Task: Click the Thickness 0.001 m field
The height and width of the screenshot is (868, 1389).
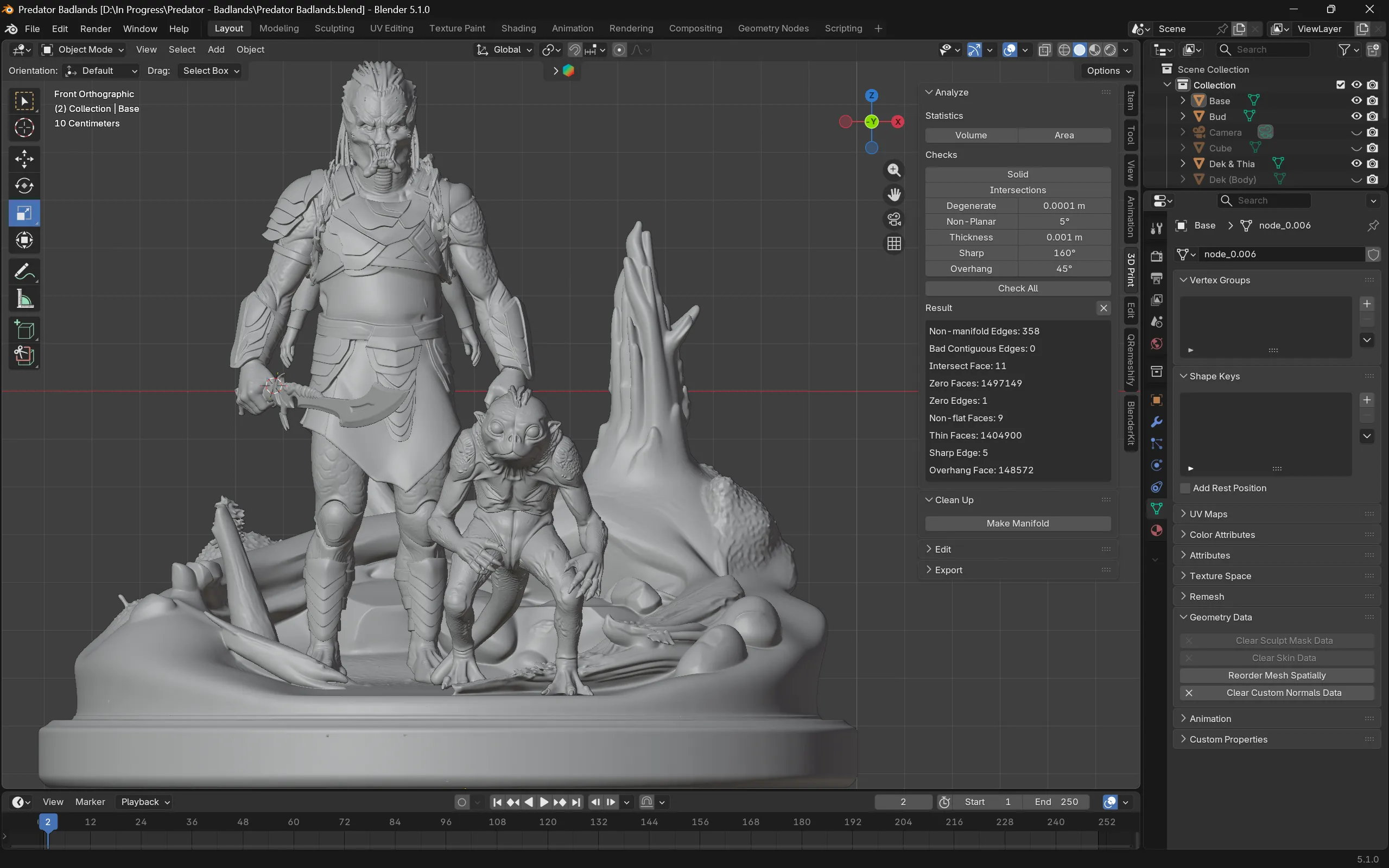Action: 1064,237
